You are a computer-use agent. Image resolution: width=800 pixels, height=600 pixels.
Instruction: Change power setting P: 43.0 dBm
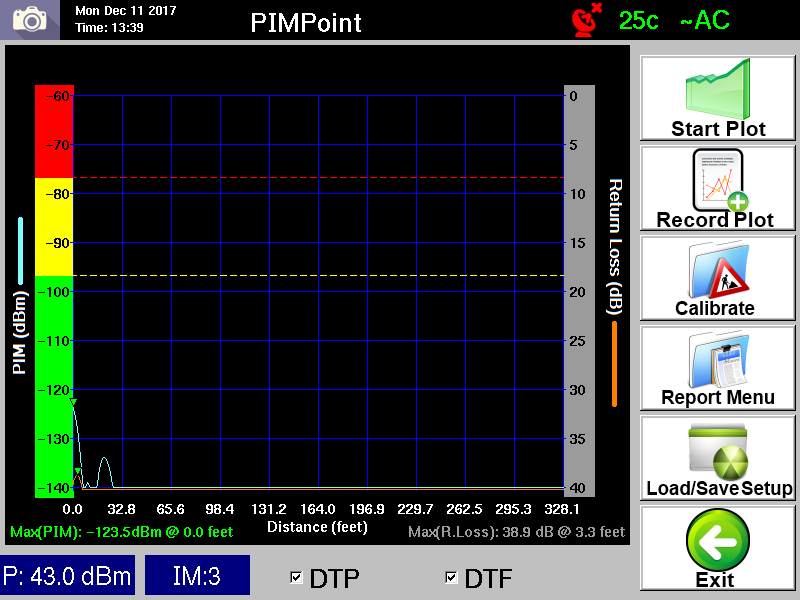point(67,576)
